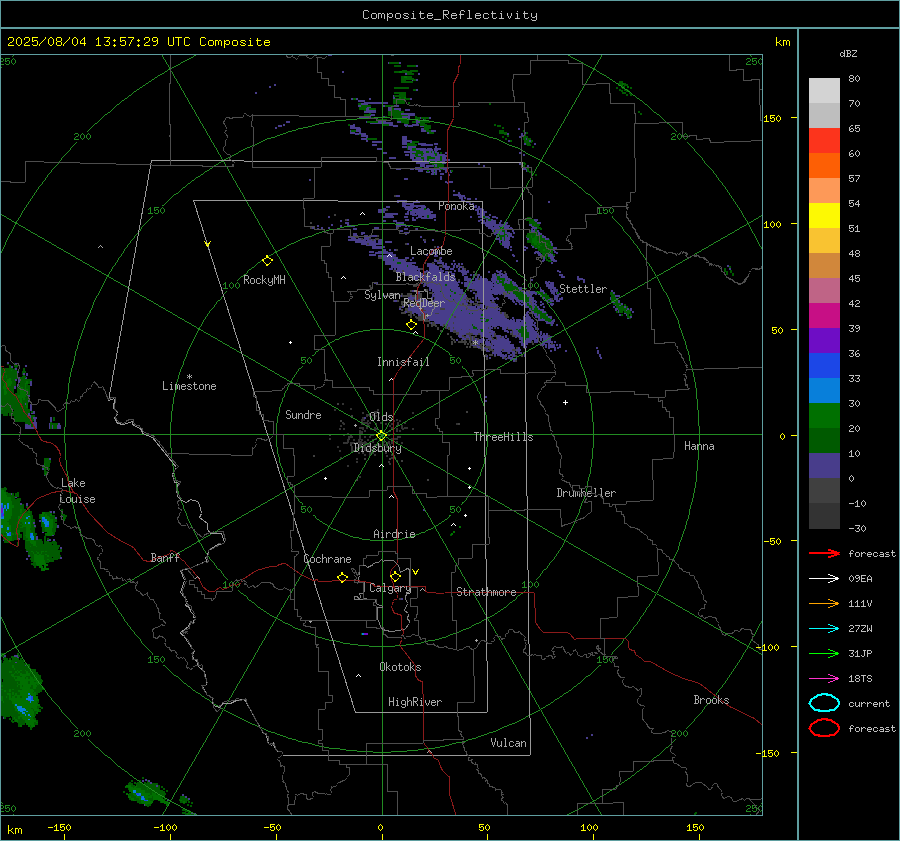
Task: Click the Ponoka city label
Action: click(456, 206)
